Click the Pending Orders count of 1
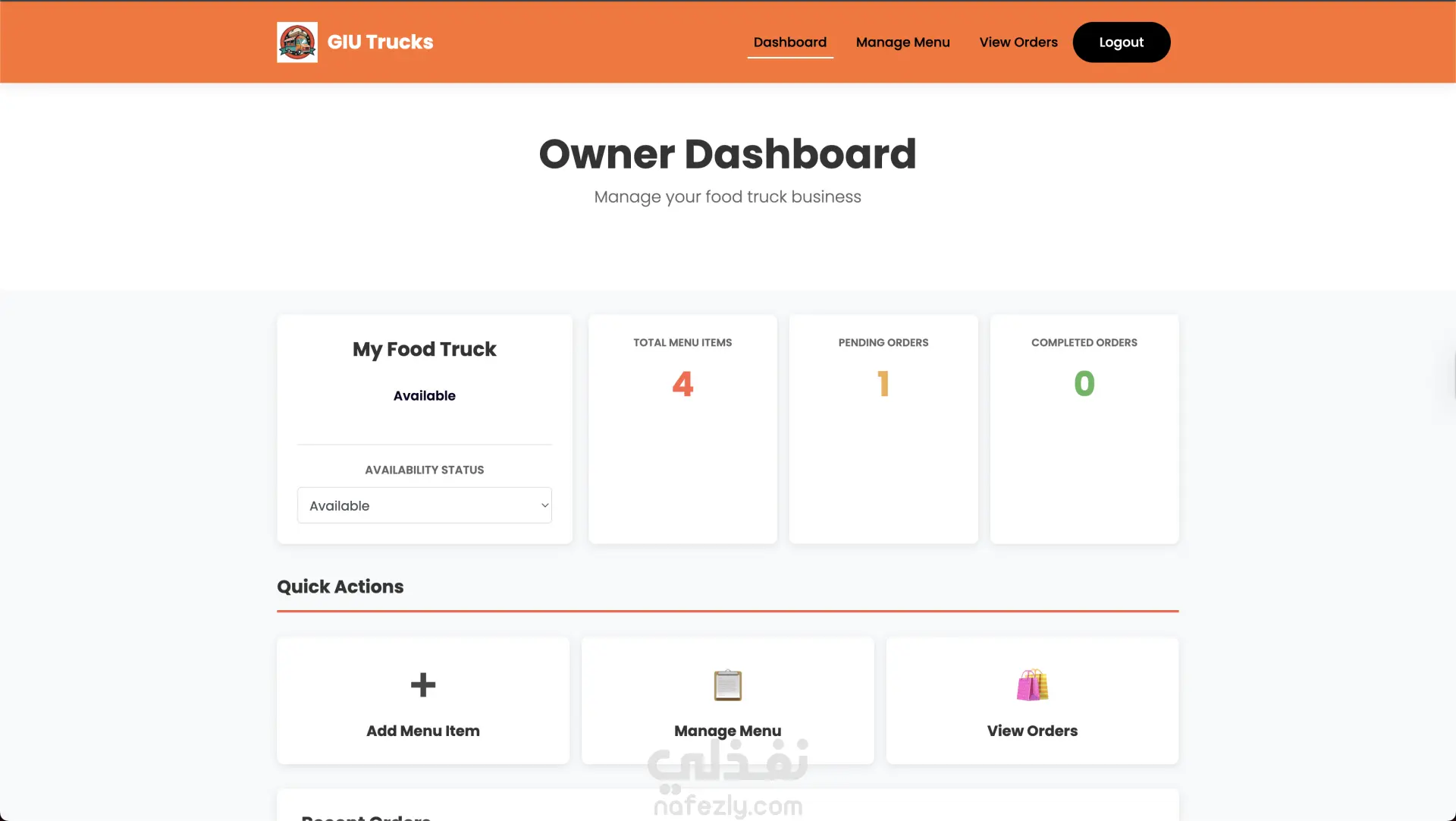This screenshot has height=821, width=1456. [883, 384]
